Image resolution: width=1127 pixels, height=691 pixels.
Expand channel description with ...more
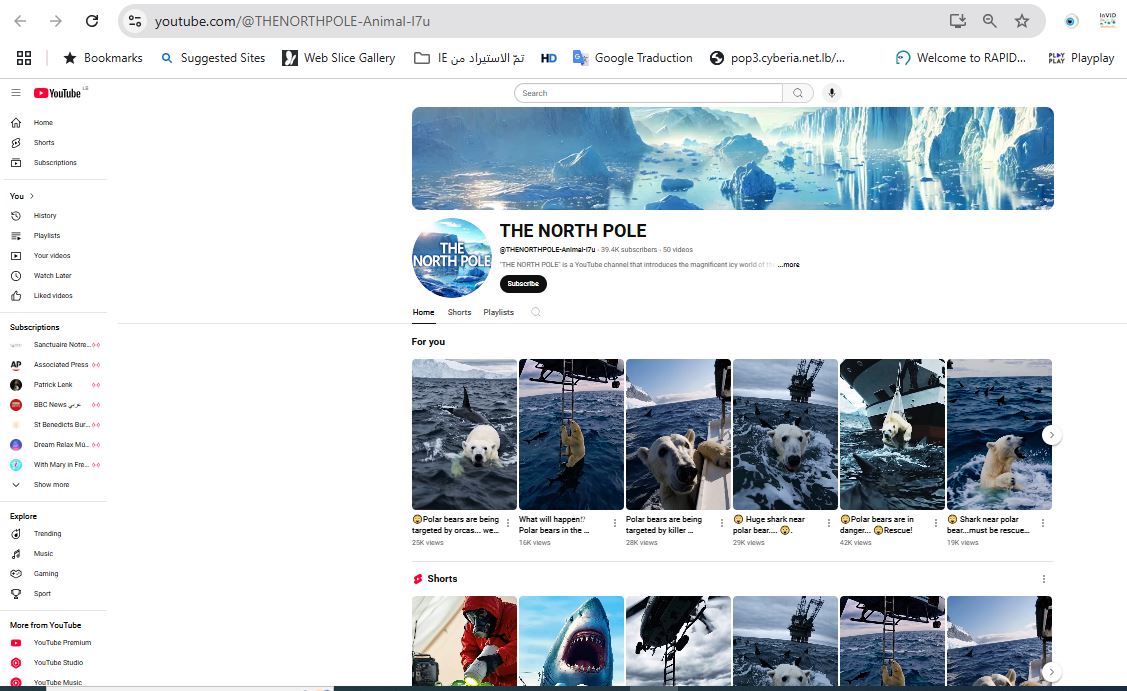[788, 265]
